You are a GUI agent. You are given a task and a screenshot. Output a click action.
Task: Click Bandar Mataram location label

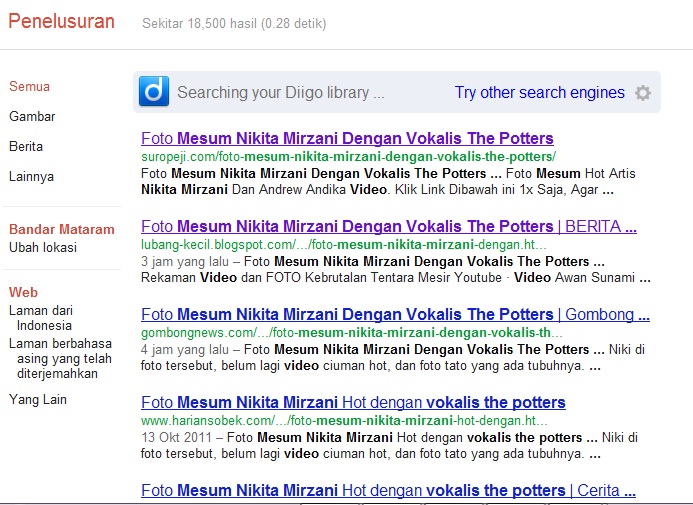point(61,229)
